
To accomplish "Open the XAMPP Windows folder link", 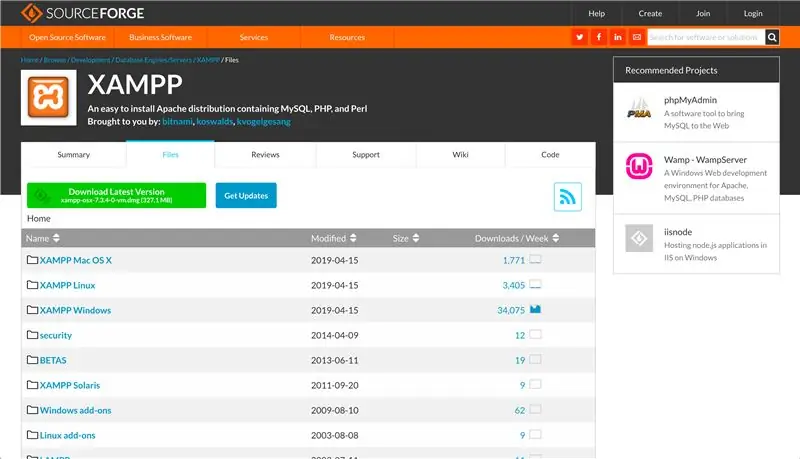I will (76, 310).
